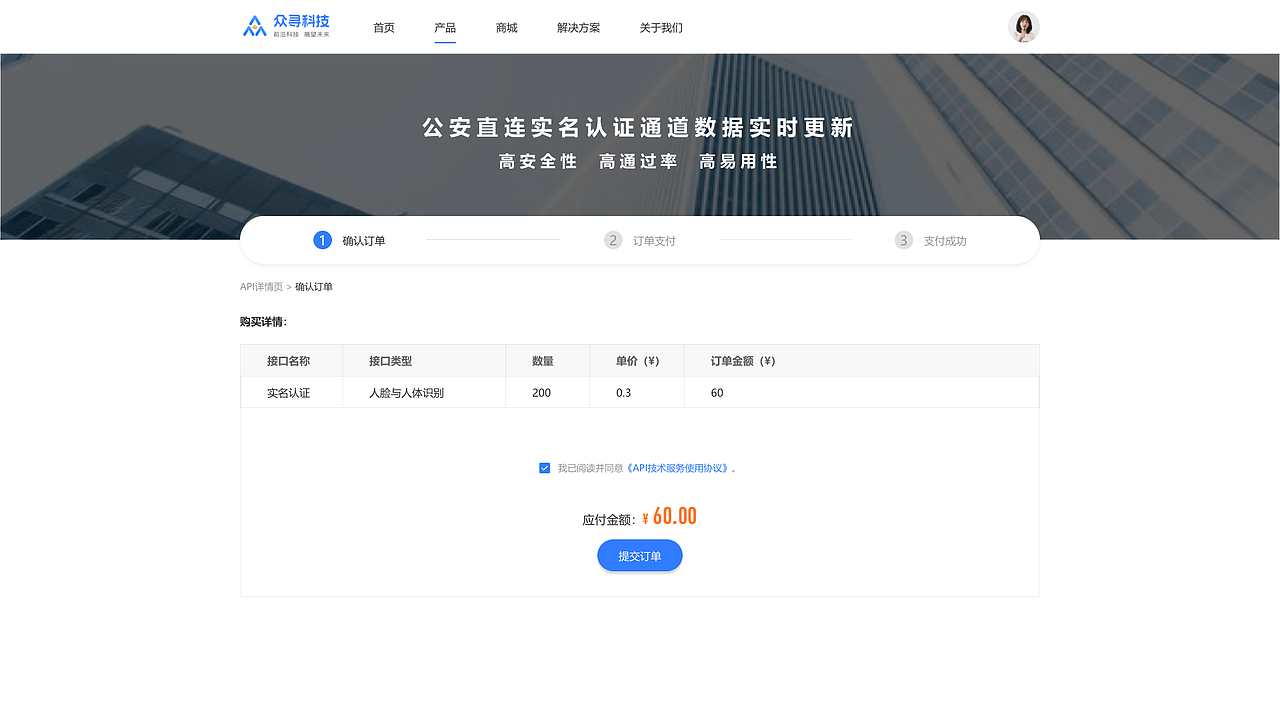
Task: Select the 产品 navigation tab
Action: click(445, 28)
